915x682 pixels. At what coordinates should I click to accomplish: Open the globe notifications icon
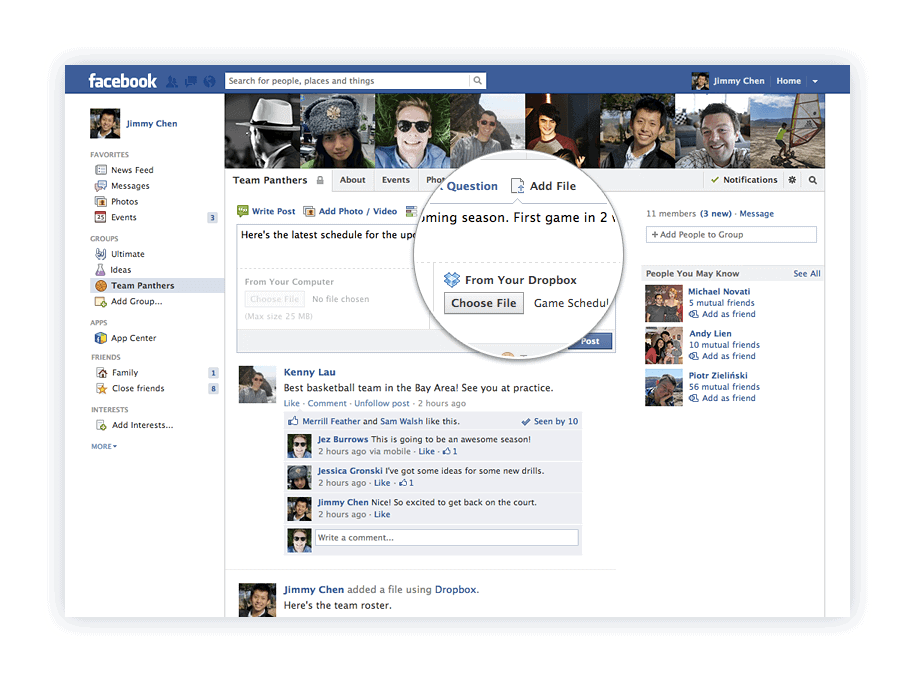[208, 80]
